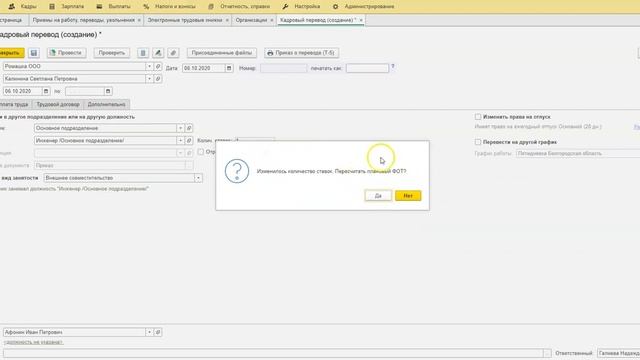The height and width of the screenshot is (360, 640).
Task: Open the Инженер position card icon
Action: [189, 140]
